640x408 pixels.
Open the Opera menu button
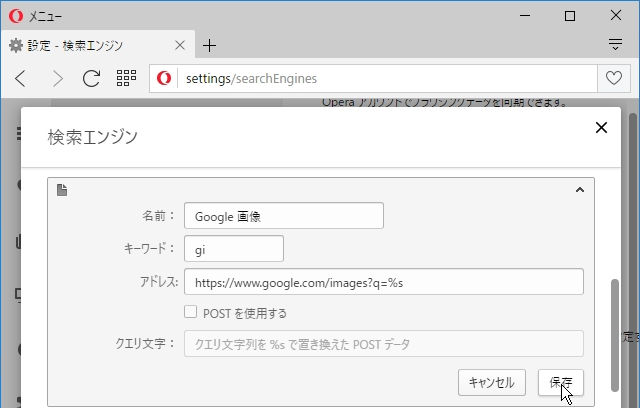coord(36,16)
